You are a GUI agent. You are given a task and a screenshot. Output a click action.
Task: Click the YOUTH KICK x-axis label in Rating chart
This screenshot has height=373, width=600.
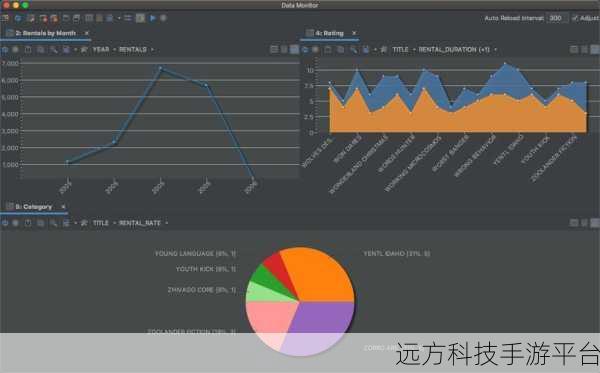[x=535, y=150]
